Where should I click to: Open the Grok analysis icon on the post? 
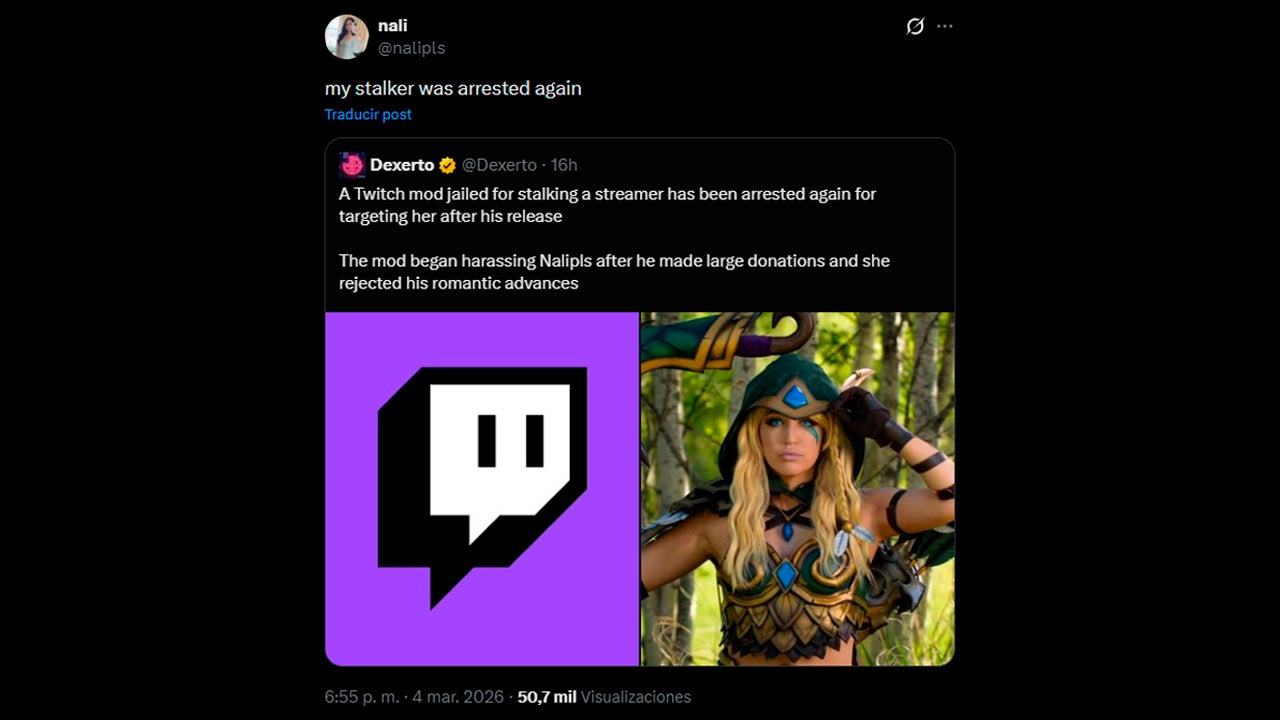coord(916,27)
